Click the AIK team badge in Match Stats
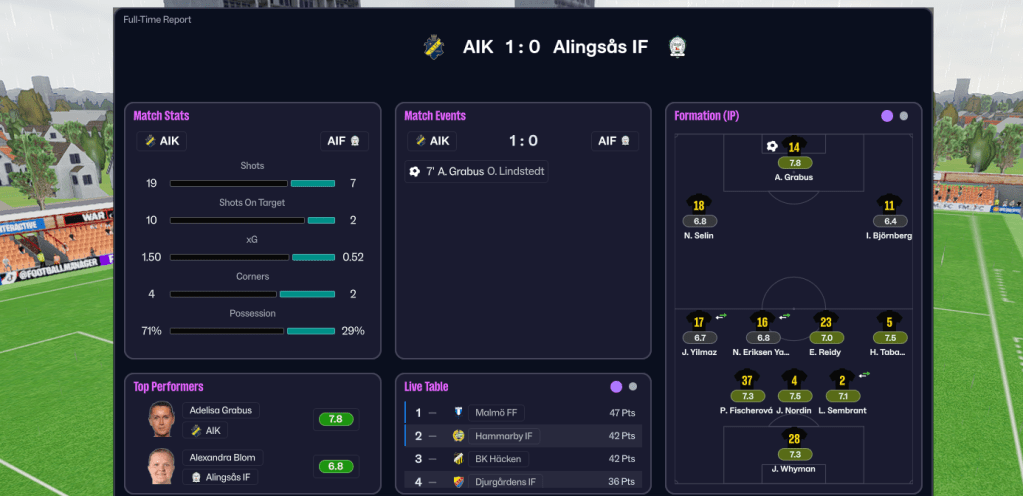1023x496 pixels. point(162,141)
